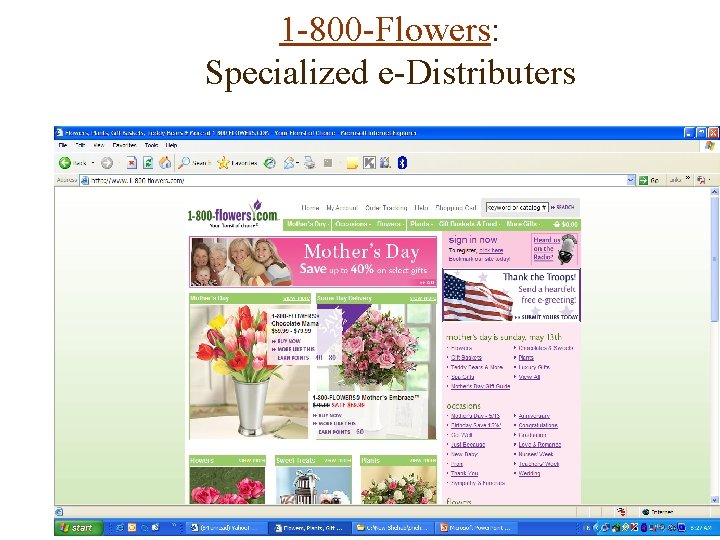Open the Mother's Day green nav tab

click(x=307, y=224)
